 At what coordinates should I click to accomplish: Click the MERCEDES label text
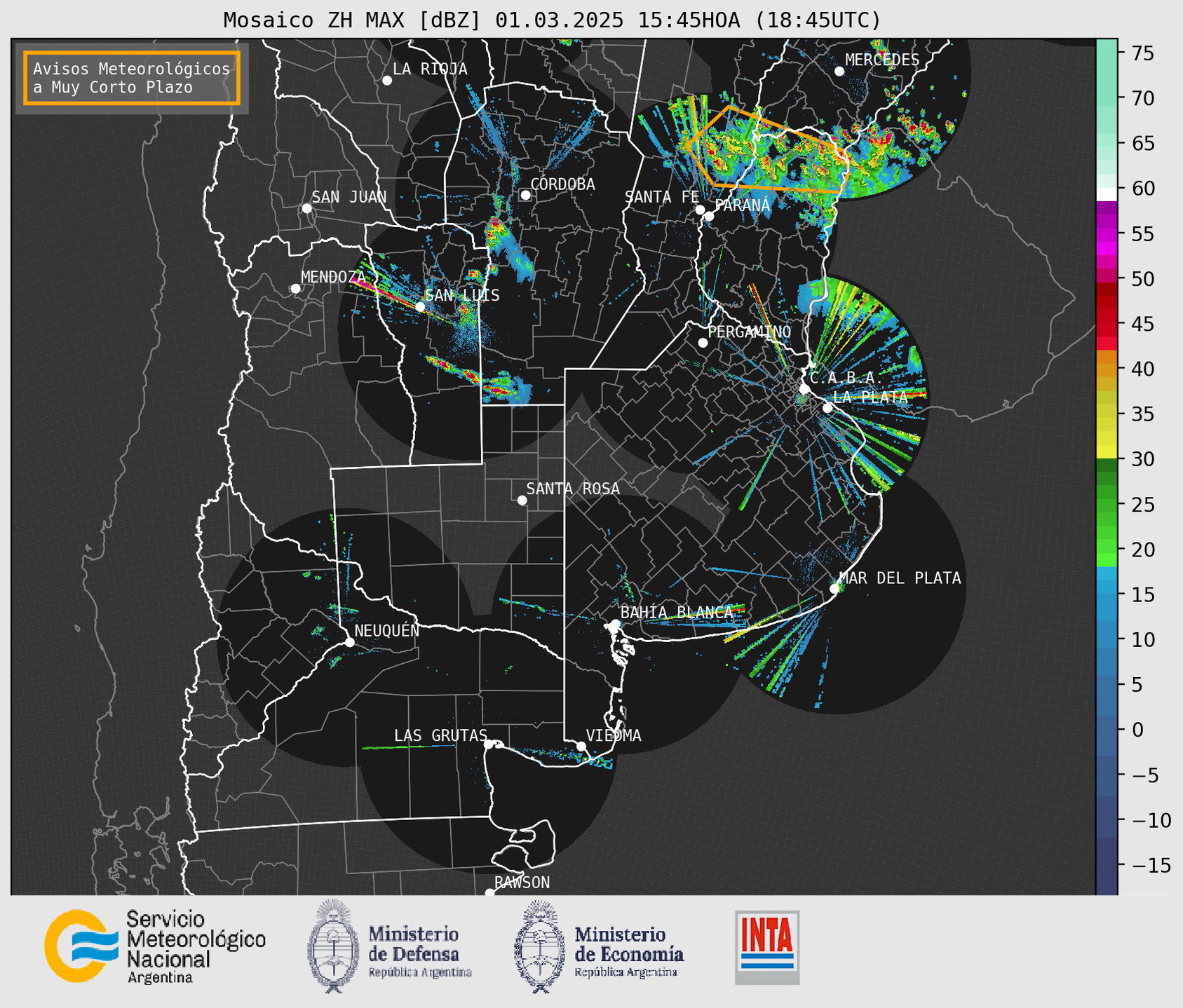pos(882,60)
